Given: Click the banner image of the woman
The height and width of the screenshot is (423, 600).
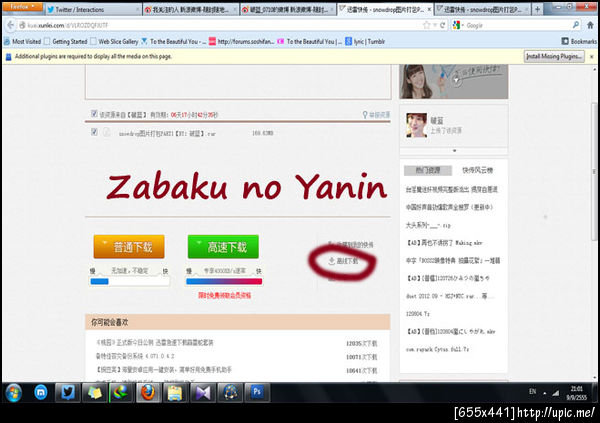Looking at the screenshot, I should coord(453,82).
